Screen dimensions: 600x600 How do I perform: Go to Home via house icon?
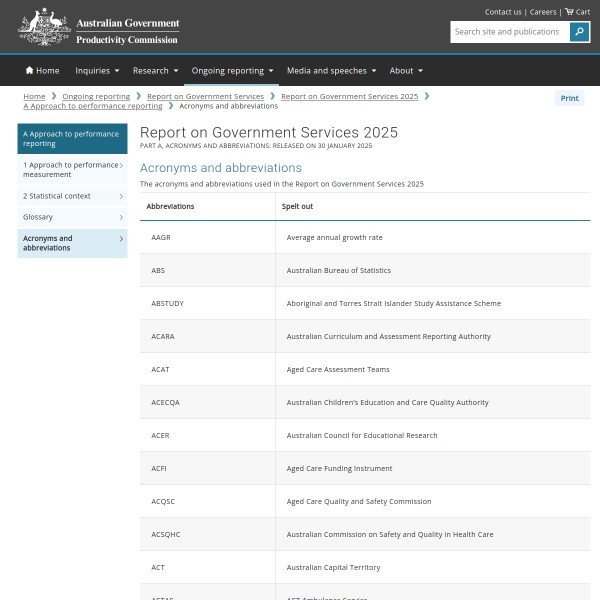point(42,70)
